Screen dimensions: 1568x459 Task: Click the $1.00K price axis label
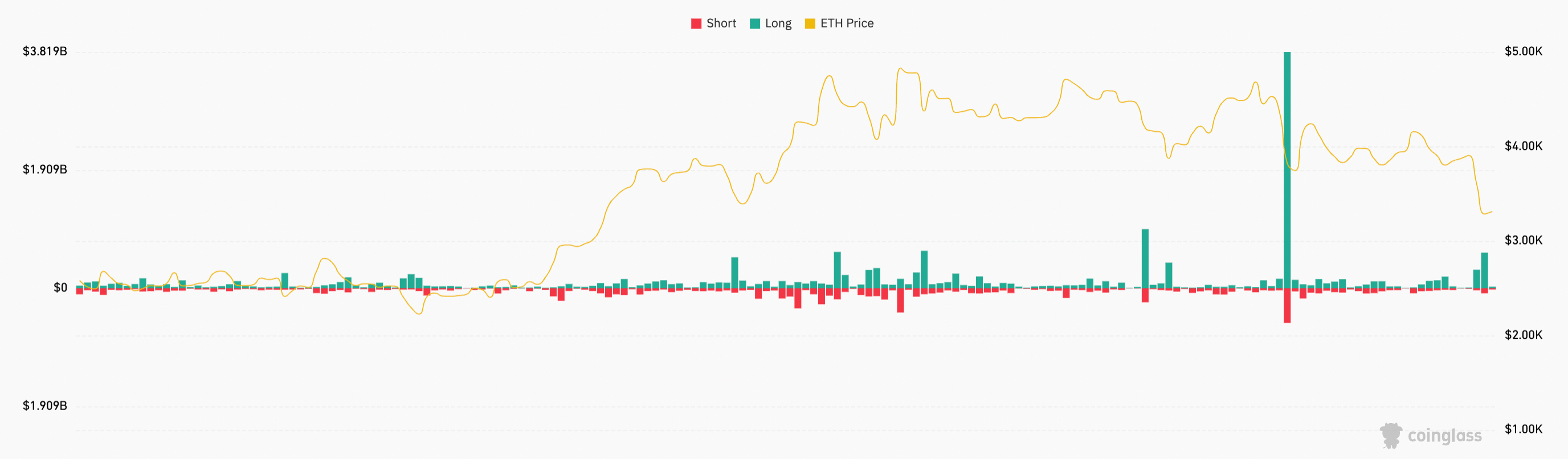coord(1523,429)
